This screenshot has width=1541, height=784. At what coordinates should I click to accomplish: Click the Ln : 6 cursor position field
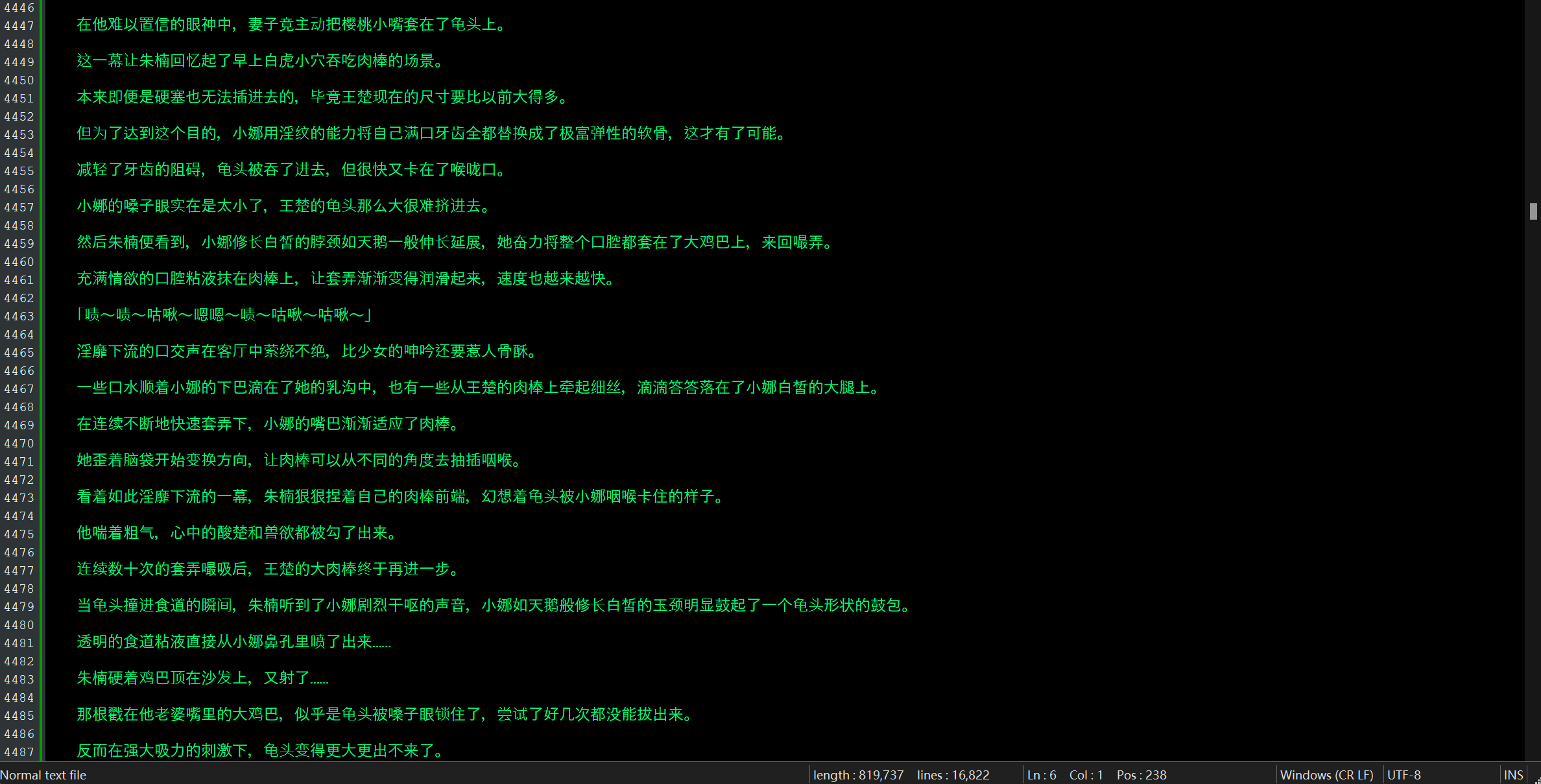pyautogui.click(x=1042, y=775)
